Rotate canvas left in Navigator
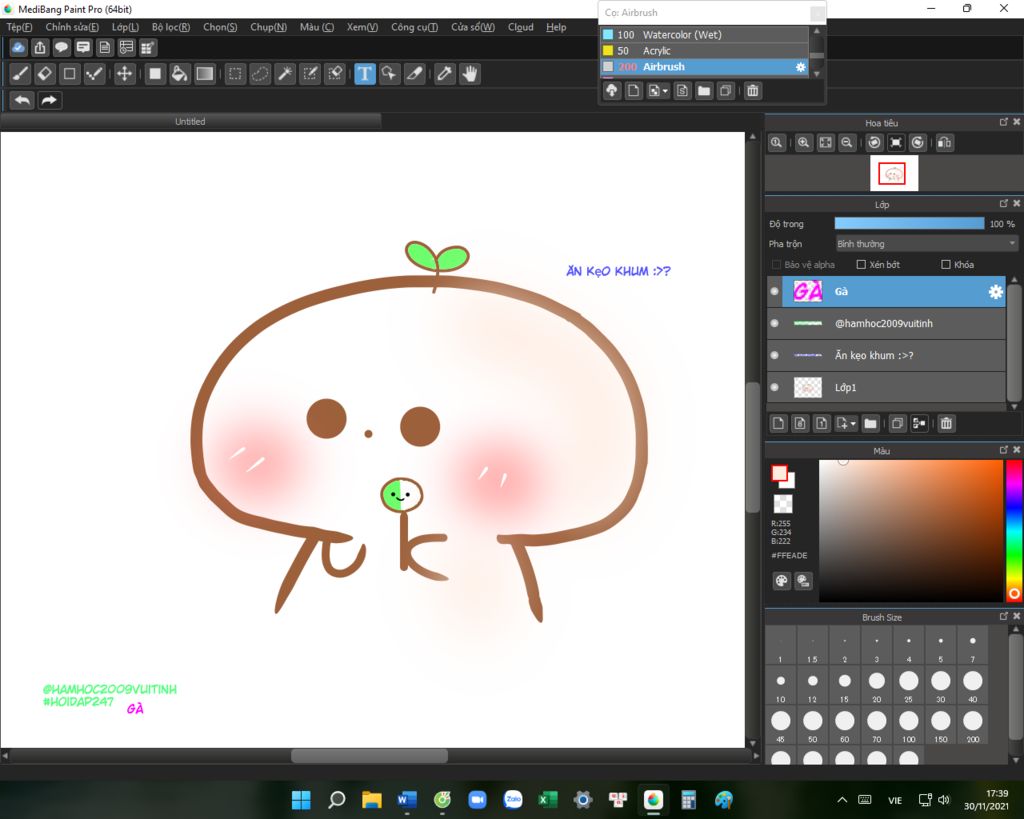 coord(874,142)
